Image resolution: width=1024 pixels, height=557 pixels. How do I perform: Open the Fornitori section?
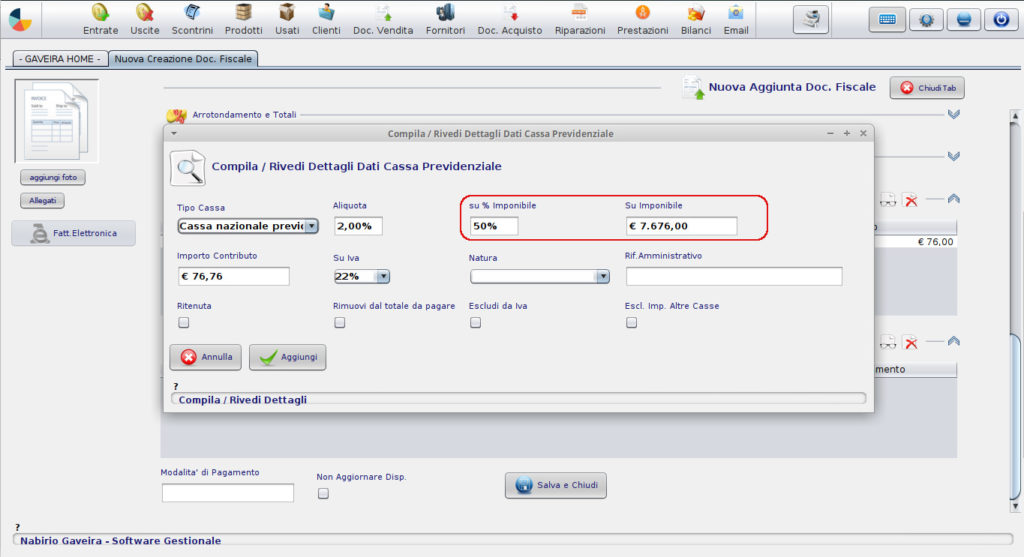[445, 20]
